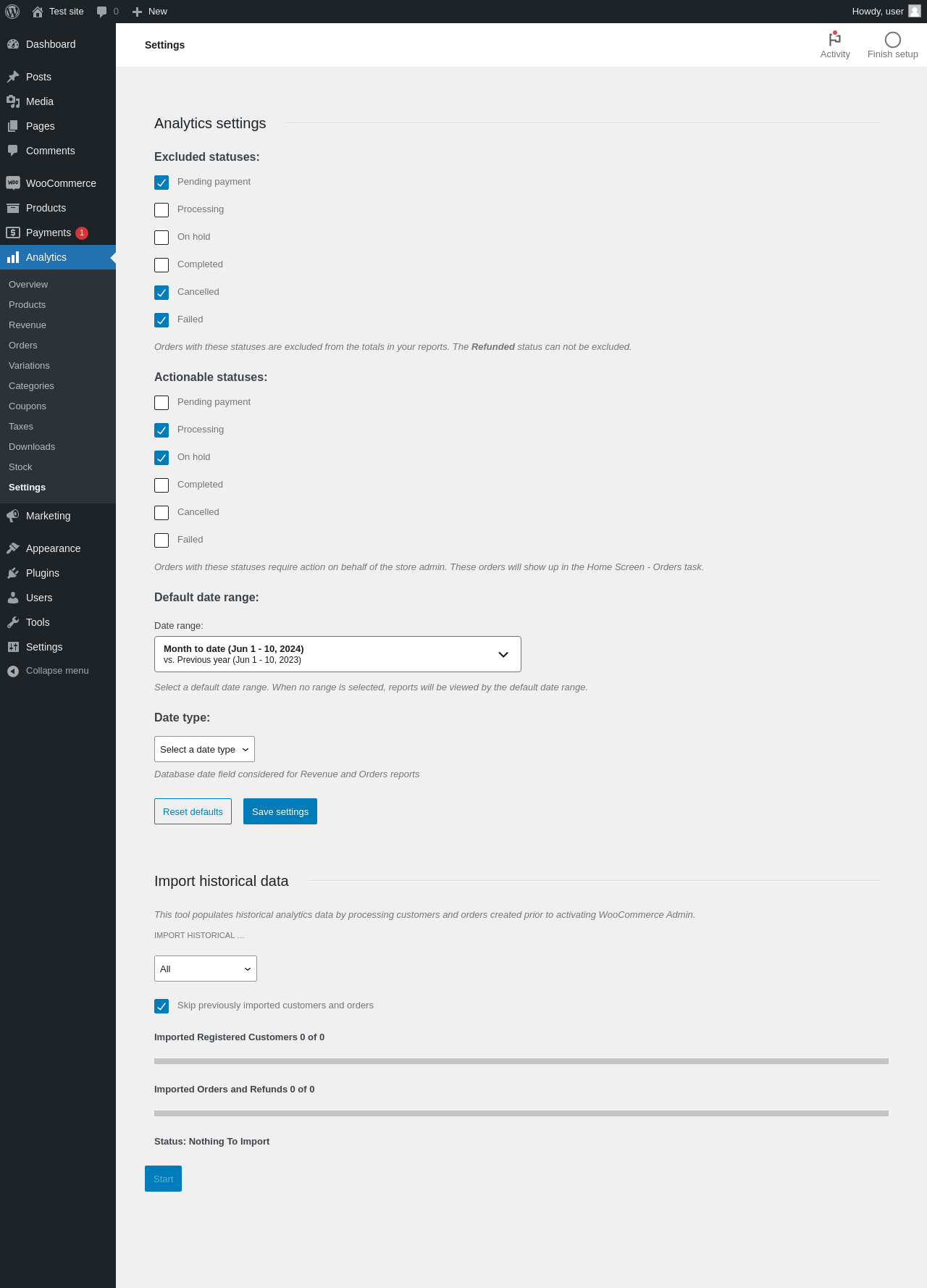
Task: Check actionable status Cancelled
Action: tap(162, 513)
